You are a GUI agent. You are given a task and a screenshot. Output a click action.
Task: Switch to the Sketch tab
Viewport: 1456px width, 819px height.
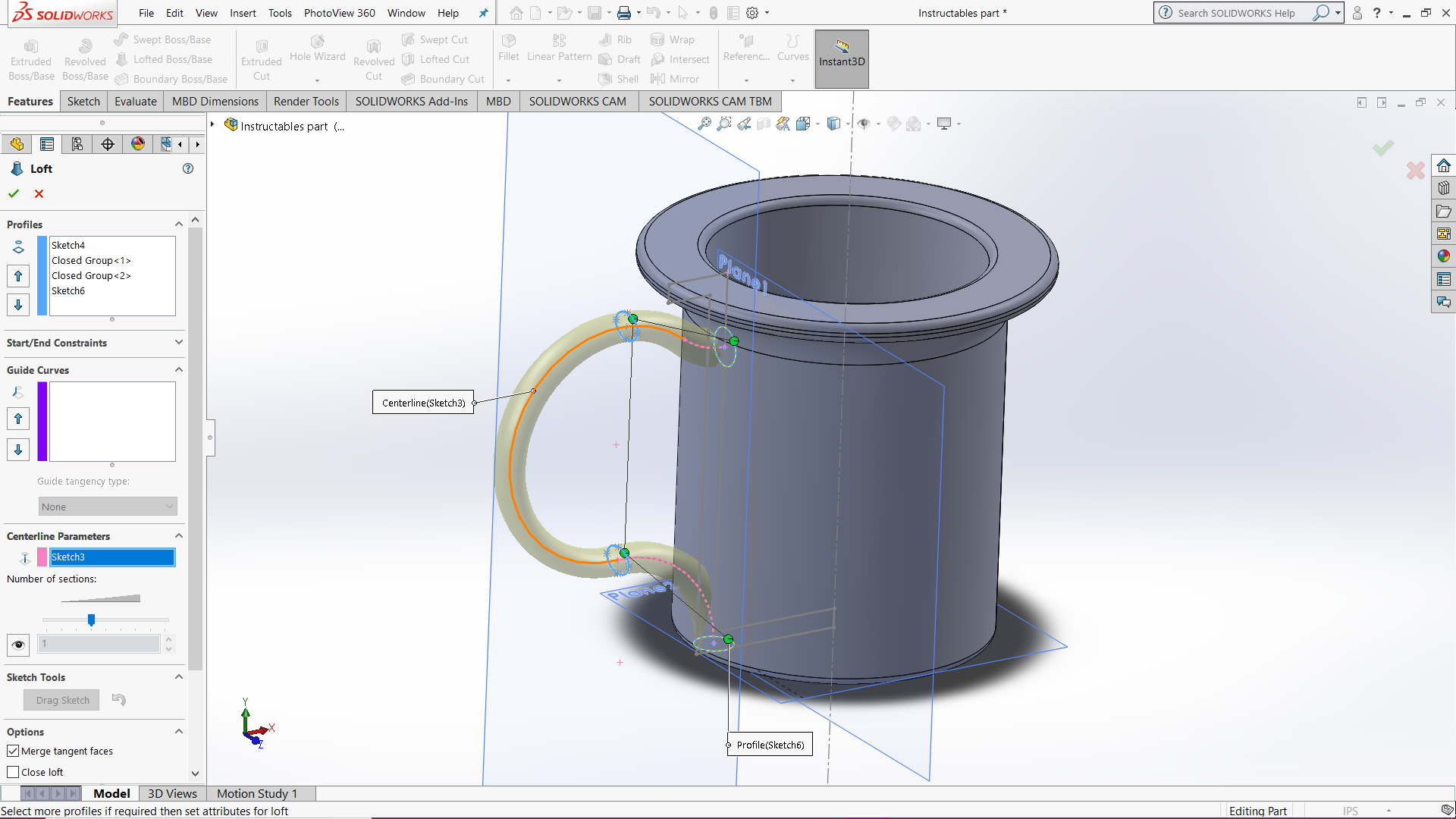[x=83, y=101]
